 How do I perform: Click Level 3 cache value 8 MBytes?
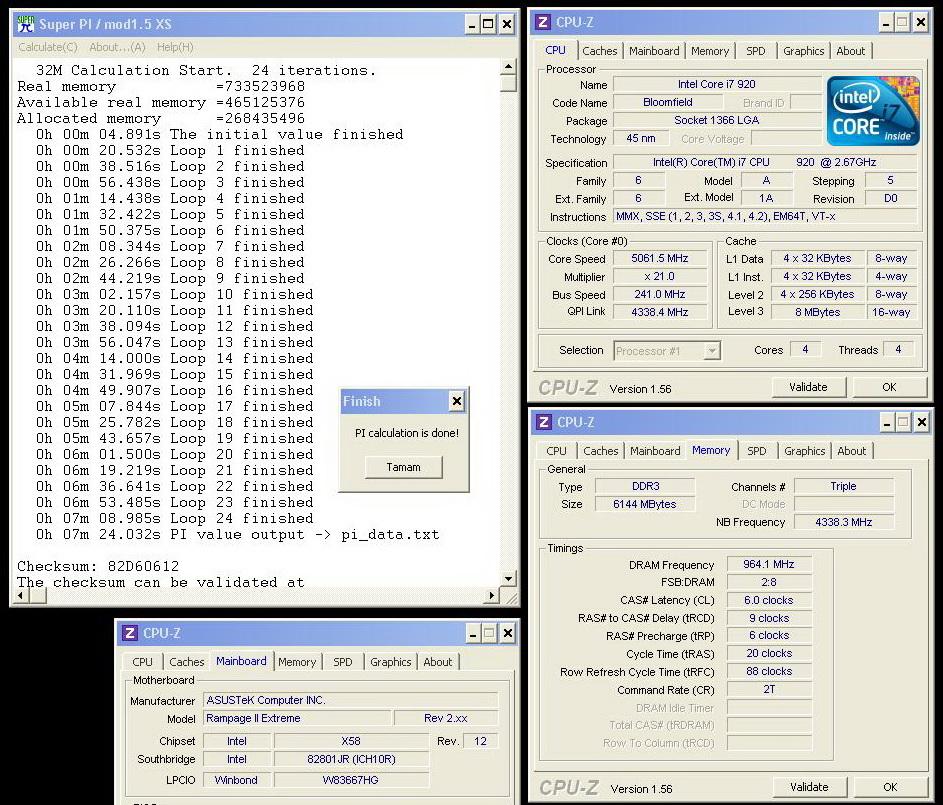[x=817, y=312]
